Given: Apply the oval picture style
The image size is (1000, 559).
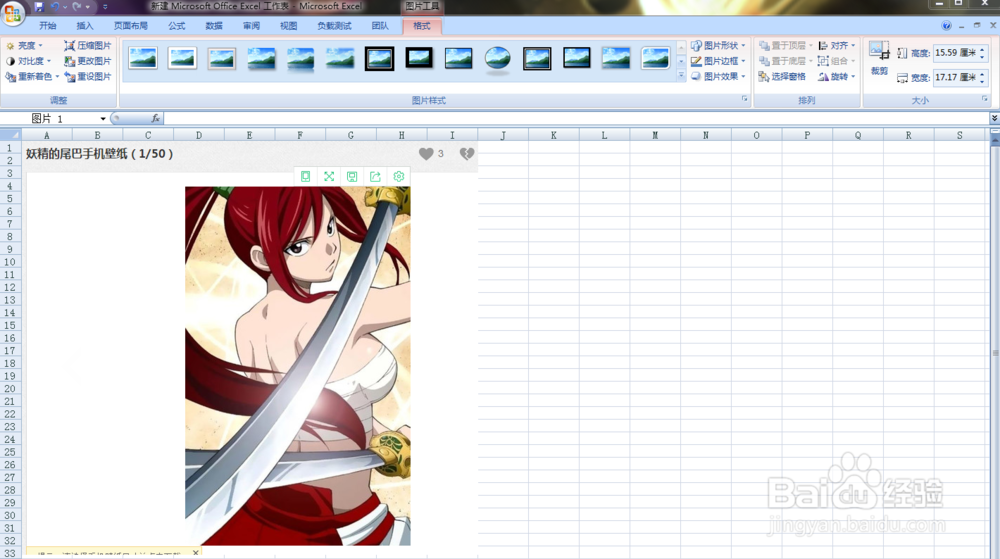Looking at the screenshot, I should click(x=497, y=59).
